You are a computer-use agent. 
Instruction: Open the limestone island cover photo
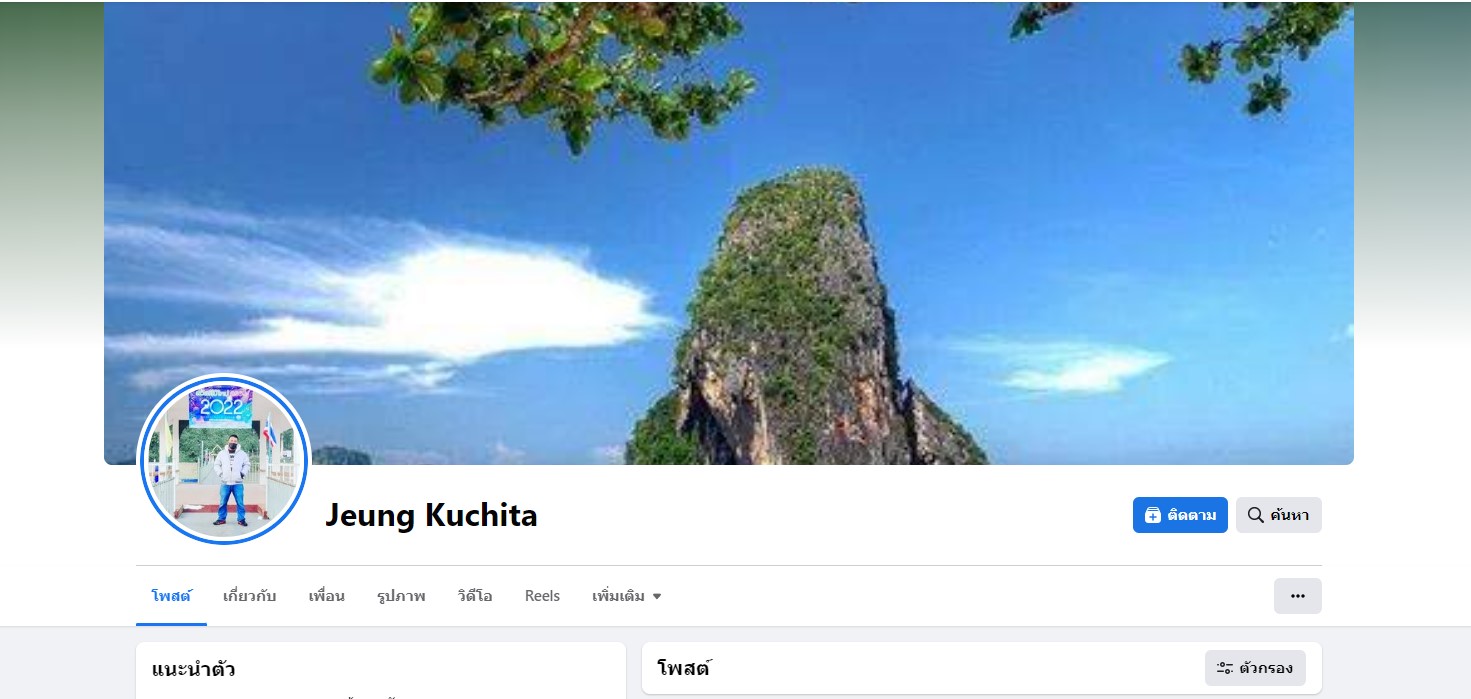point(729,233)
